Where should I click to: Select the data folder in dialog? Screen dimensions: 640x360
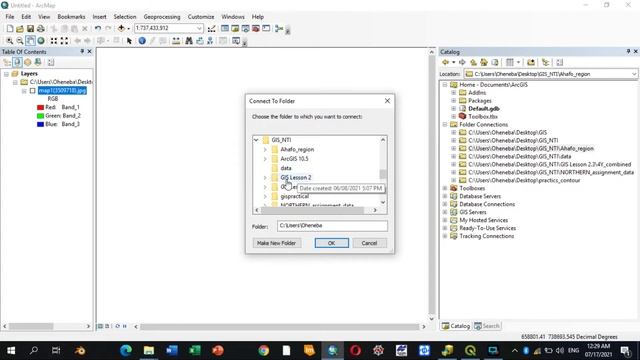pyautogui.click(x=286, y=168)
